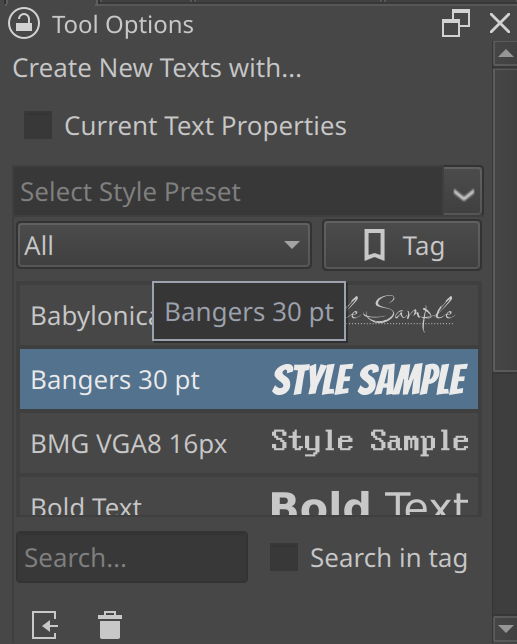Click the Select Style Preset field
Screen dimensions: 517x644
click(229, 191)
